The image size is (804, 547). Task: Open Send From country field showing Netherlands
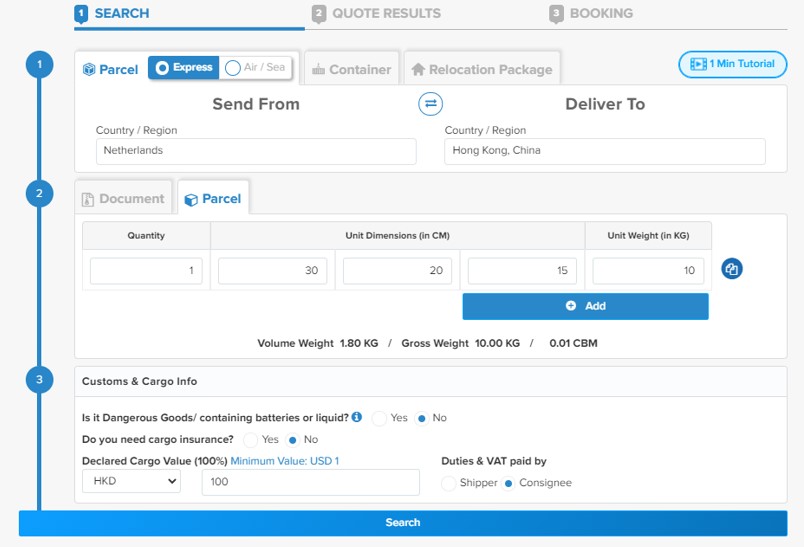(256, 151)
